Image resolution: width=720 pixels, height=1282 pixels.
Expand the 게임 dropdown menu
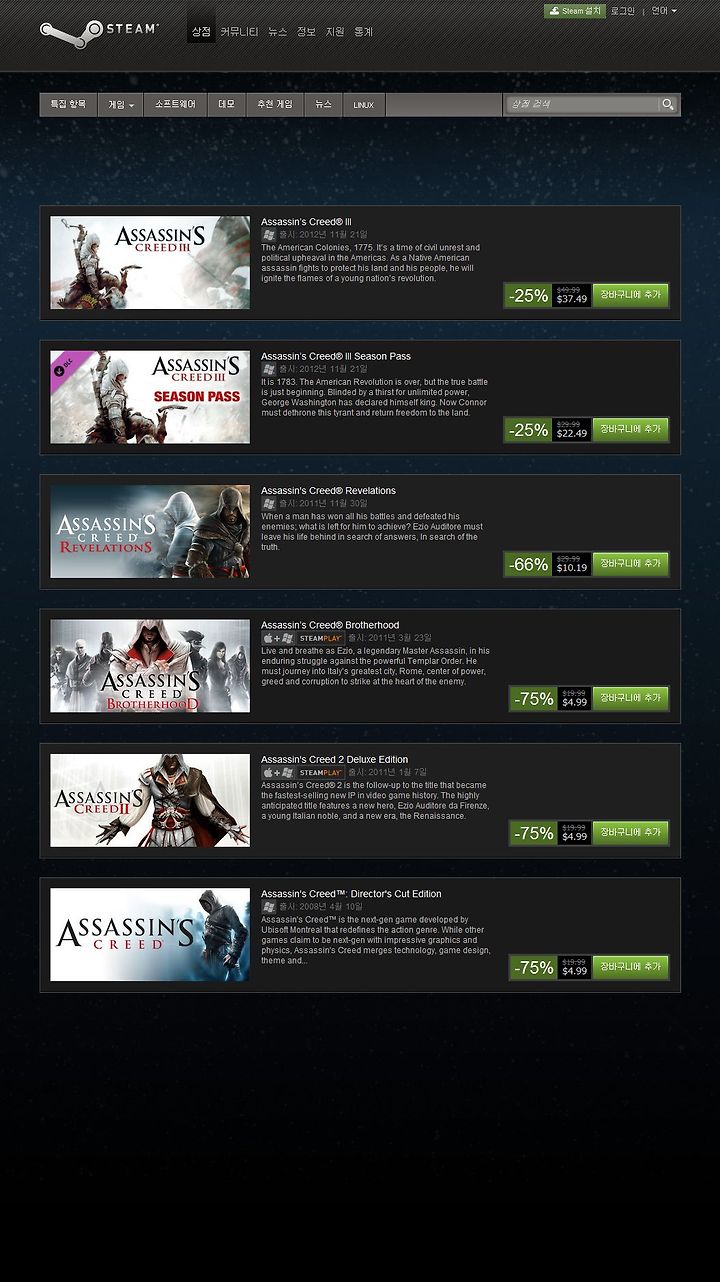point(121,104)
